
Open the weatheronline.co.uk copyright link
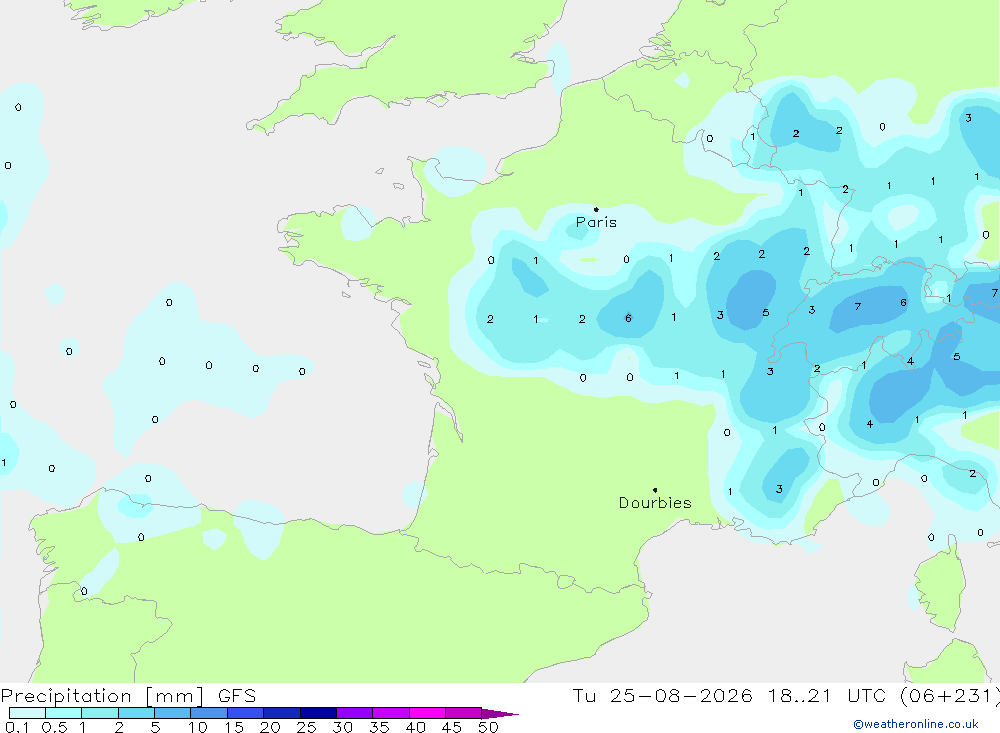pos(916,724)
